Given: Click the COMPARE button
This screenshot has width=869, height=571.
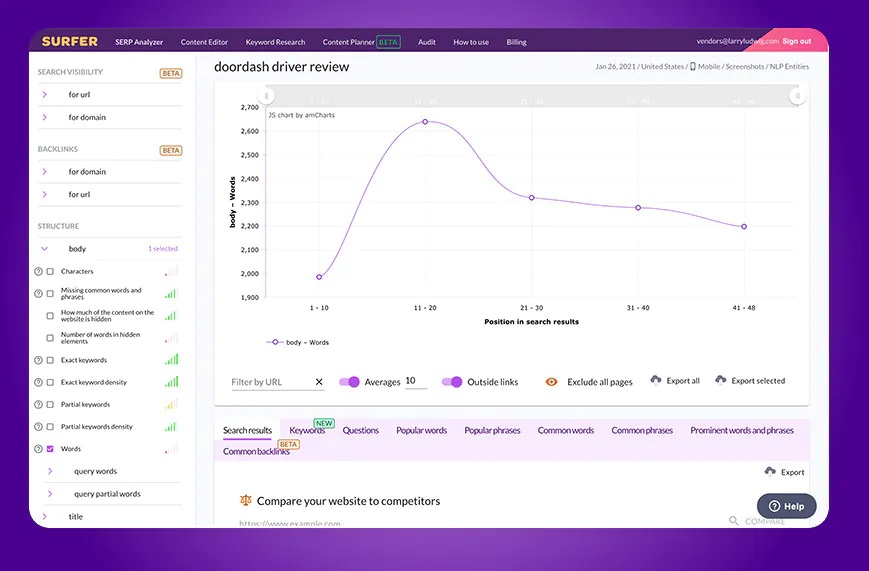Looking at the screenshot, I should click(x=765, y=521).
